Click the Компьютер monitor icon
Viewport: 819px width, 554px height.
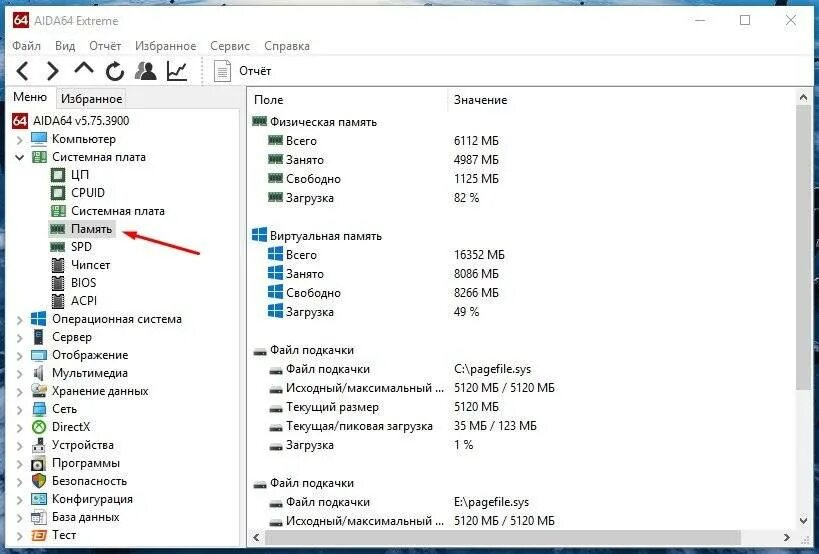click(39, 139)
